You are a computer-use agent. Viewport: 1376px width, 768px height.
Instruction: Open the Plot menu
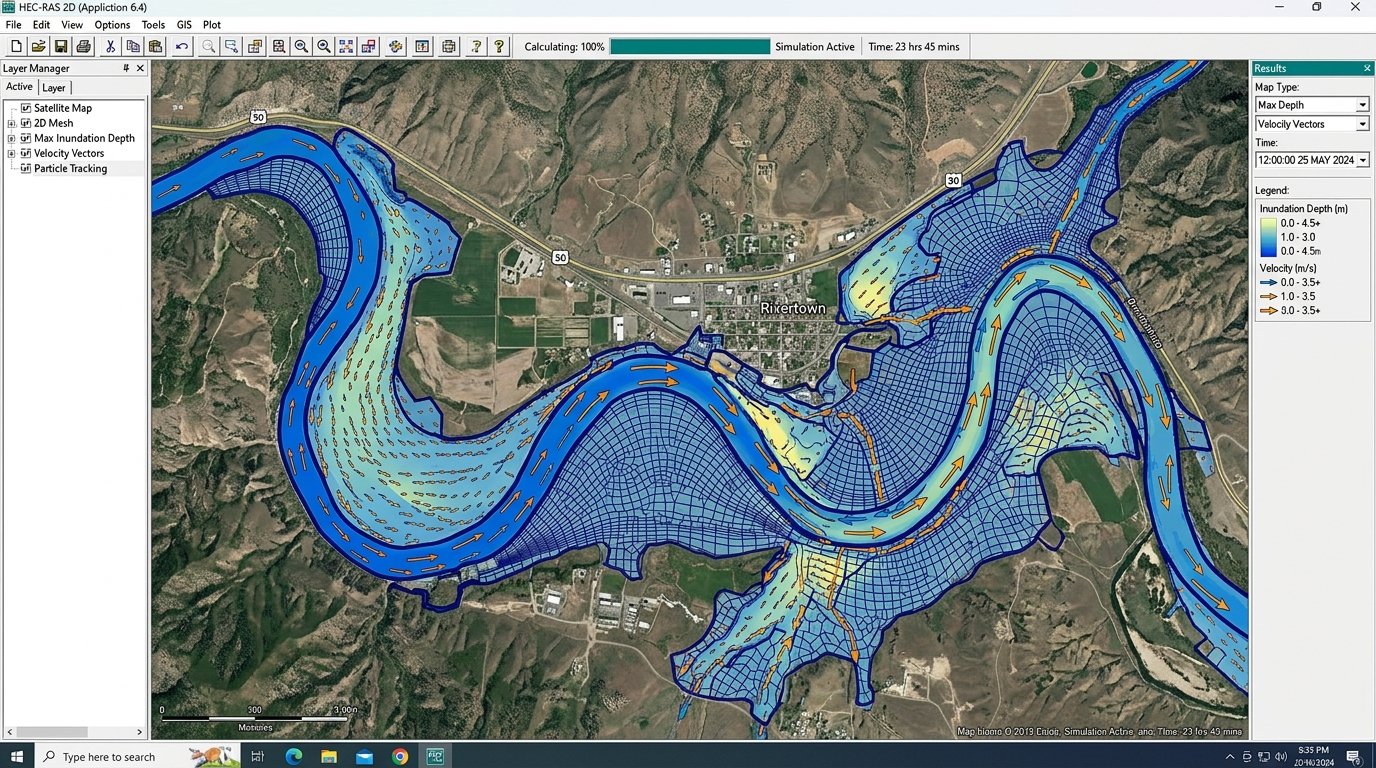(x=212, y=24)
